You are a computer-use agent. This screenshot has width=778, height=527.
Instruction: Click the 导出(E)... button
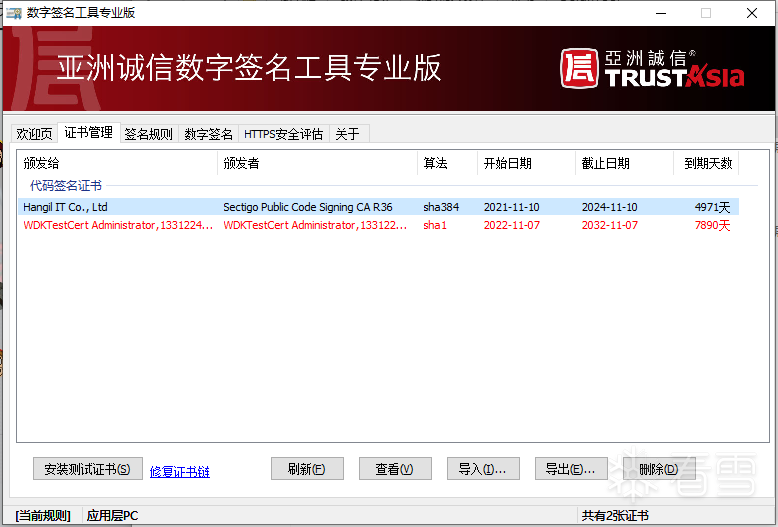pos(571,469)
